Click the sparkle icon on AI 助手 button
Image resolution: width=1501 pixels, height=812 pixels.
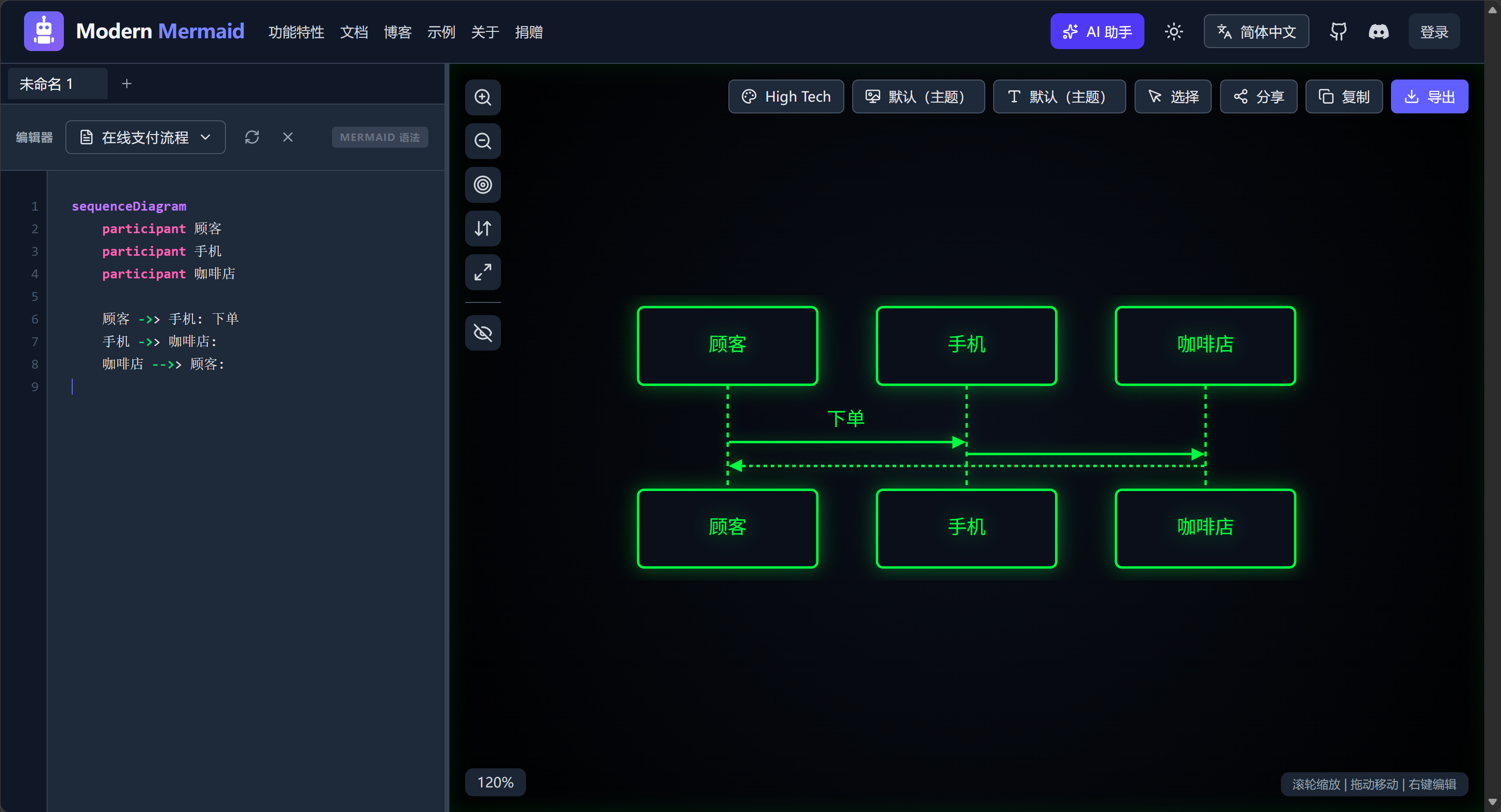pyautogui.click(x=1070, y=31)
